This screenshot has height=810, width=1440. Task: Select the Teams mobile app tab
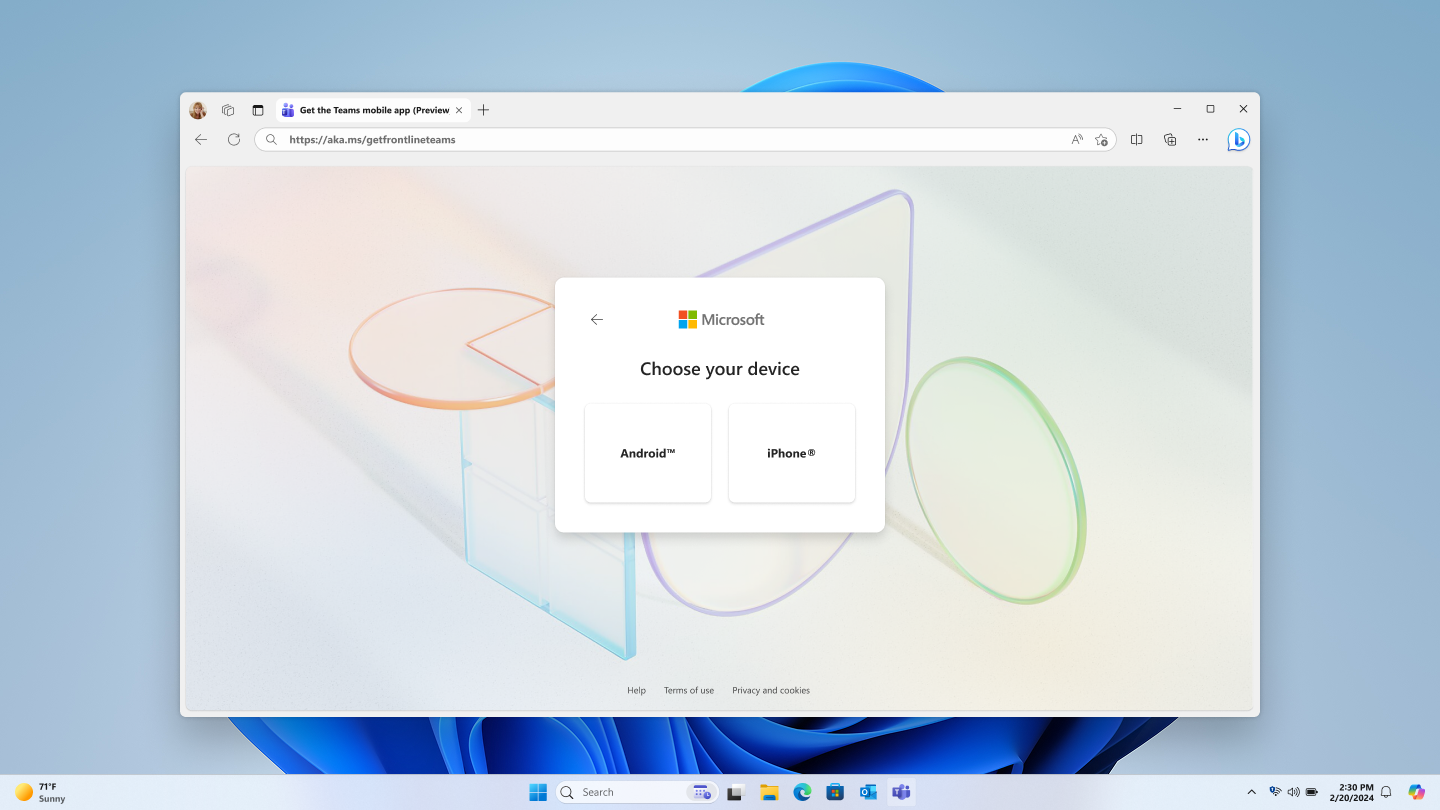pos(370,110)
